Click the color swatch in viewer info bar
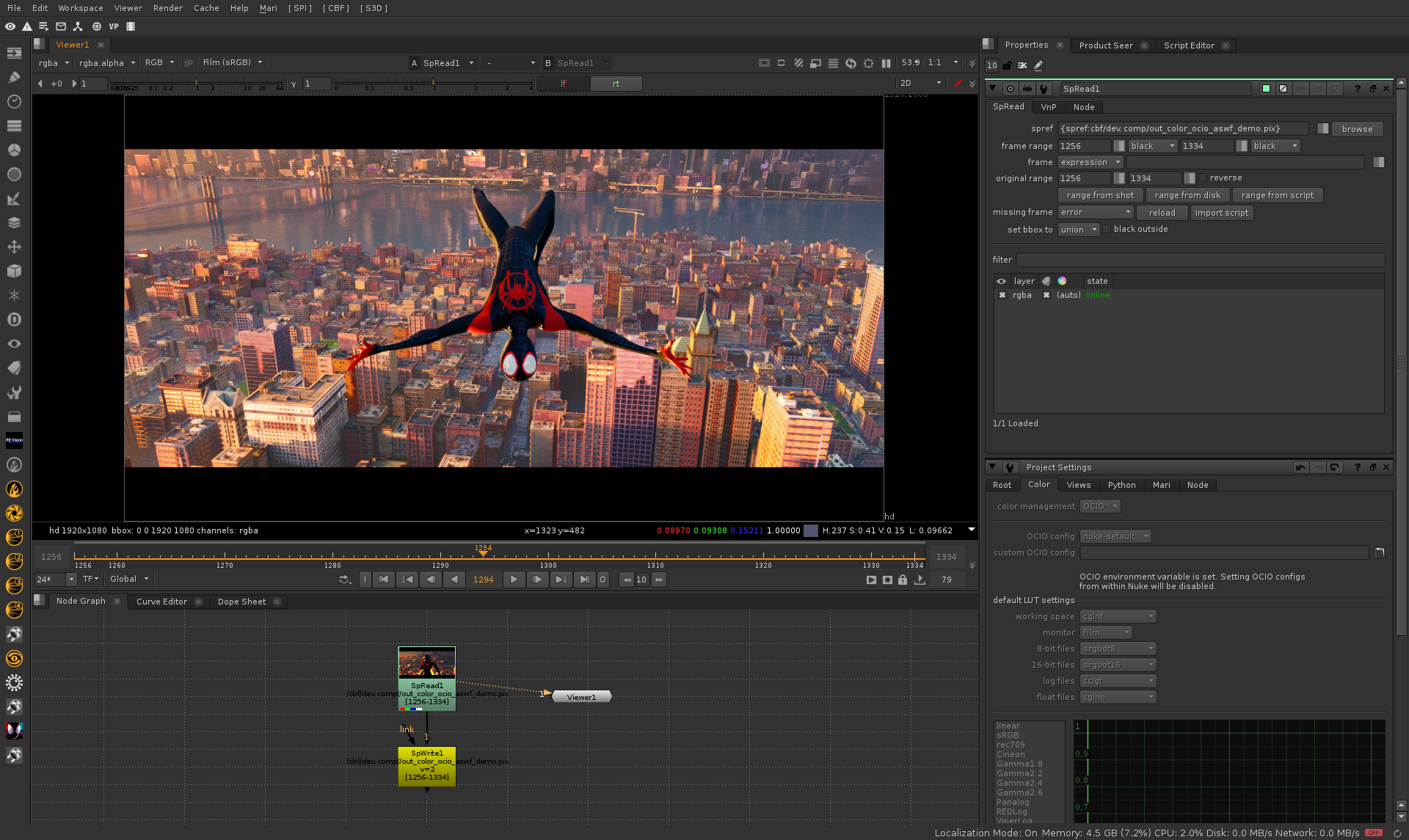This screenshot has height=840, width=1409. pos(811,530)
